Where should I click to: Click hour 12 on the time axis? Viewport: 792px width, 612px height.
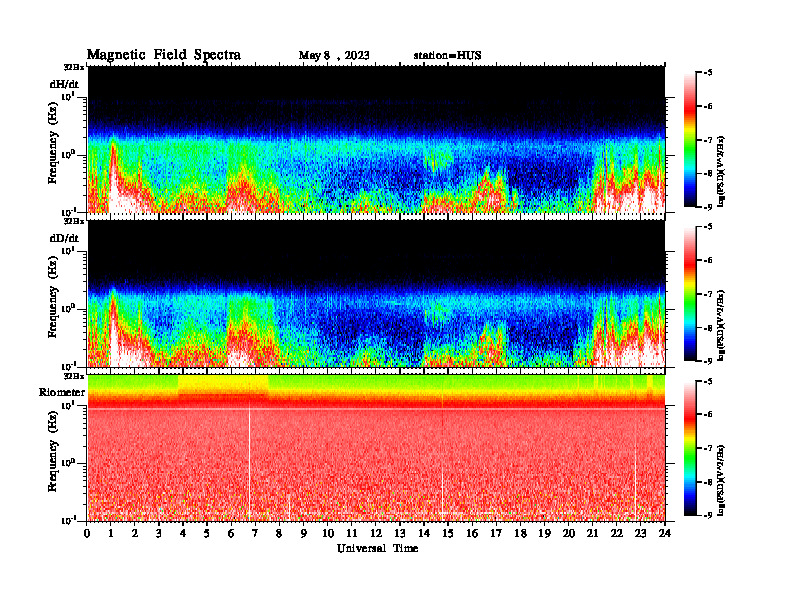376,533
